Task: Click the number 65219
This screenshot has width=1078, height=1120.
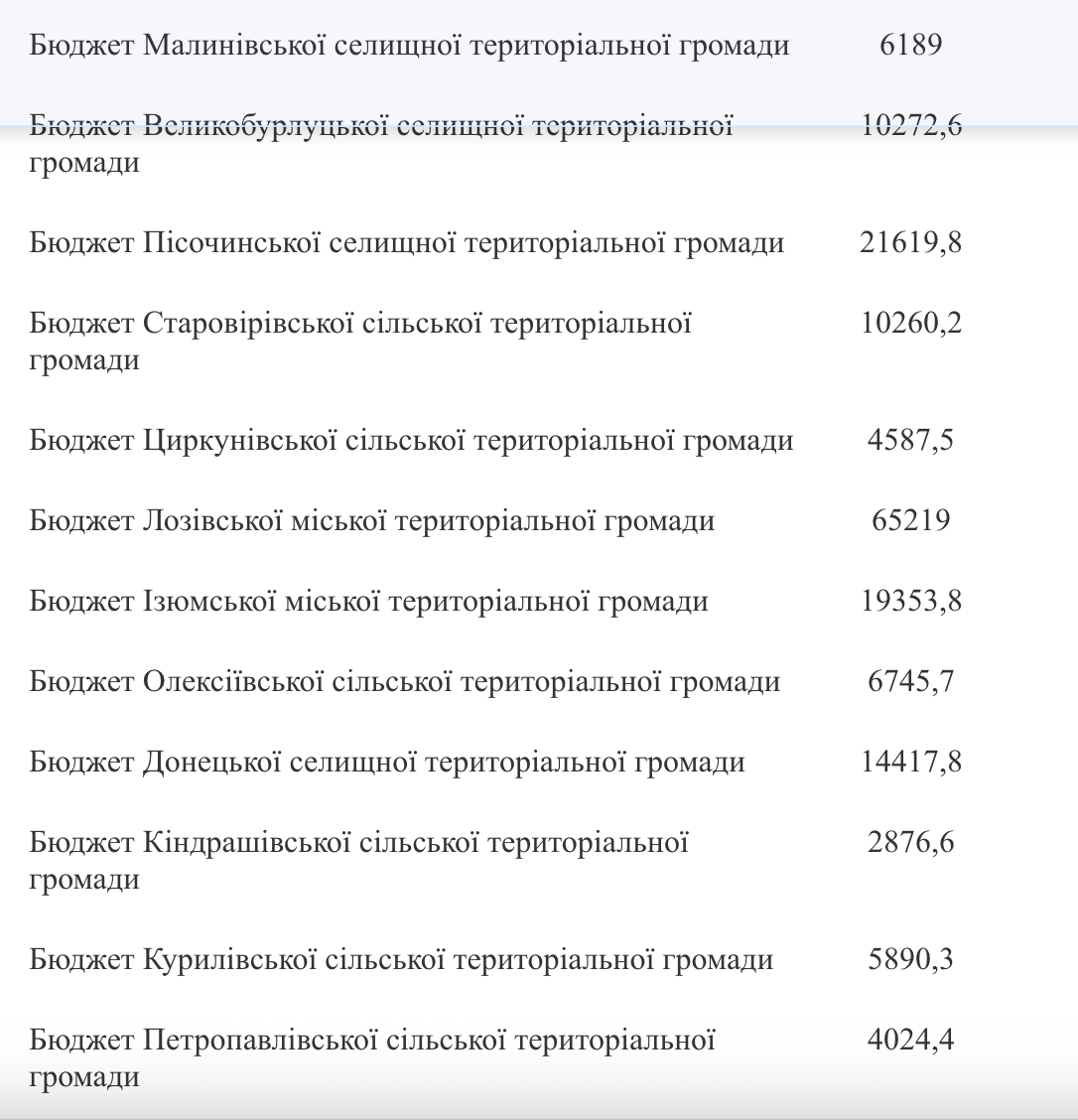Action: [910, 520]
